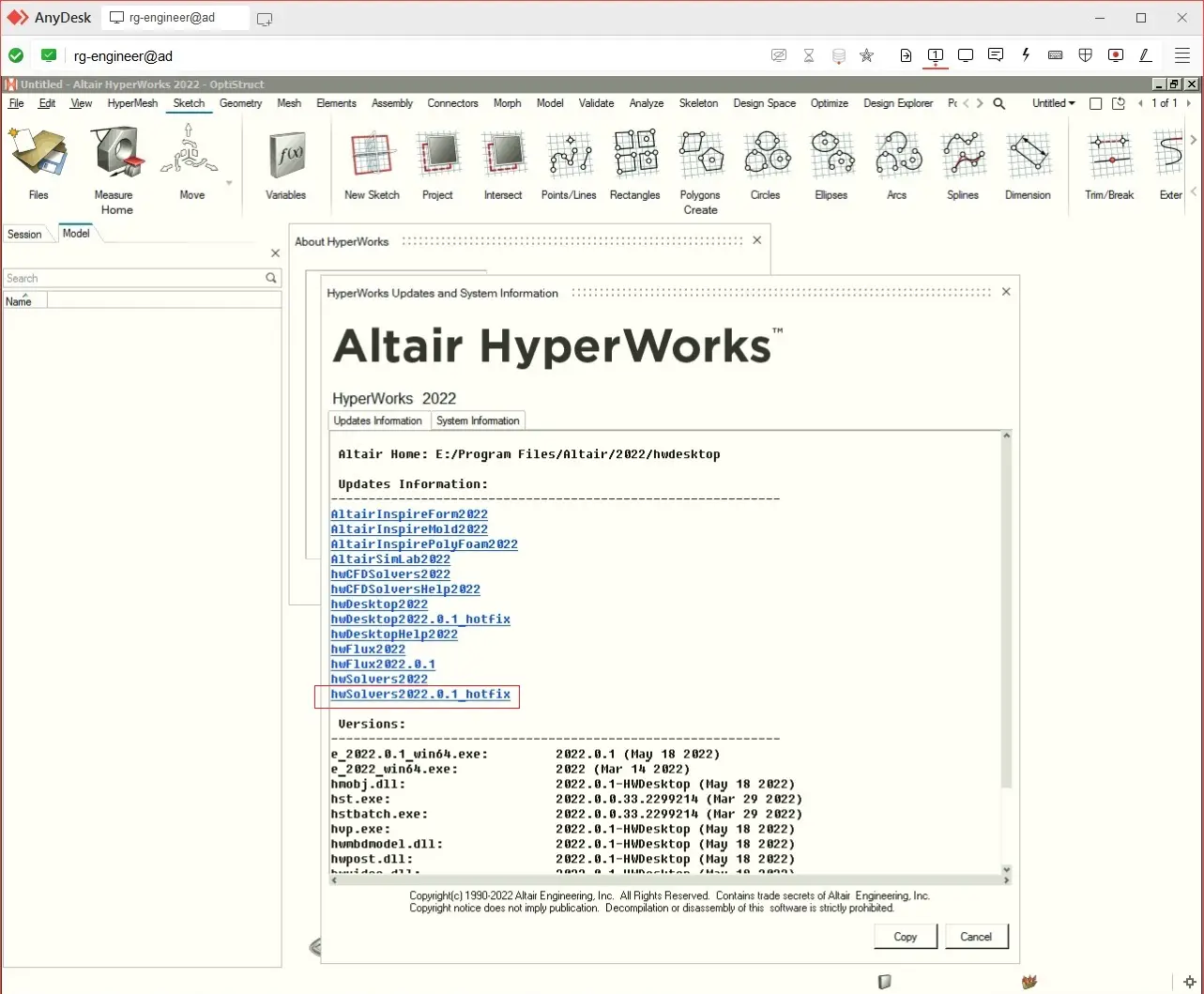The width and height of the screenshot is (1204, 994).
Task: Open the AltairSimLab2022 link
Action: tap(390, 559)
